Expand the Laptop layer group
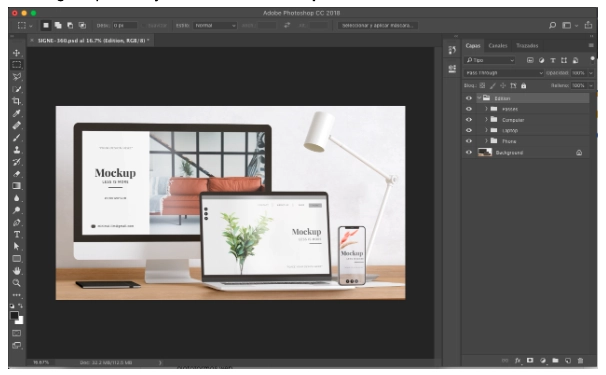This screenshot has height=375, width=606. [486, 130]
